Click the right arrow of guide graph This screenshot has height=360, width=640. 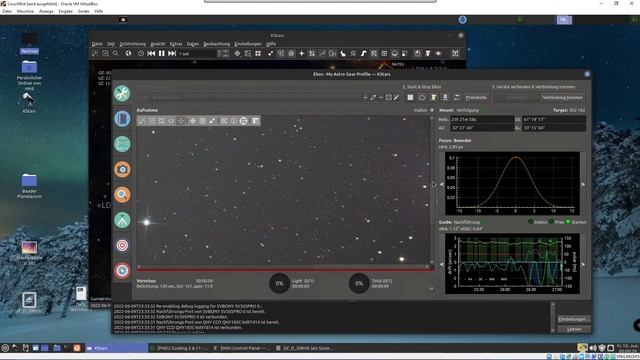click(x=583, y=264)
